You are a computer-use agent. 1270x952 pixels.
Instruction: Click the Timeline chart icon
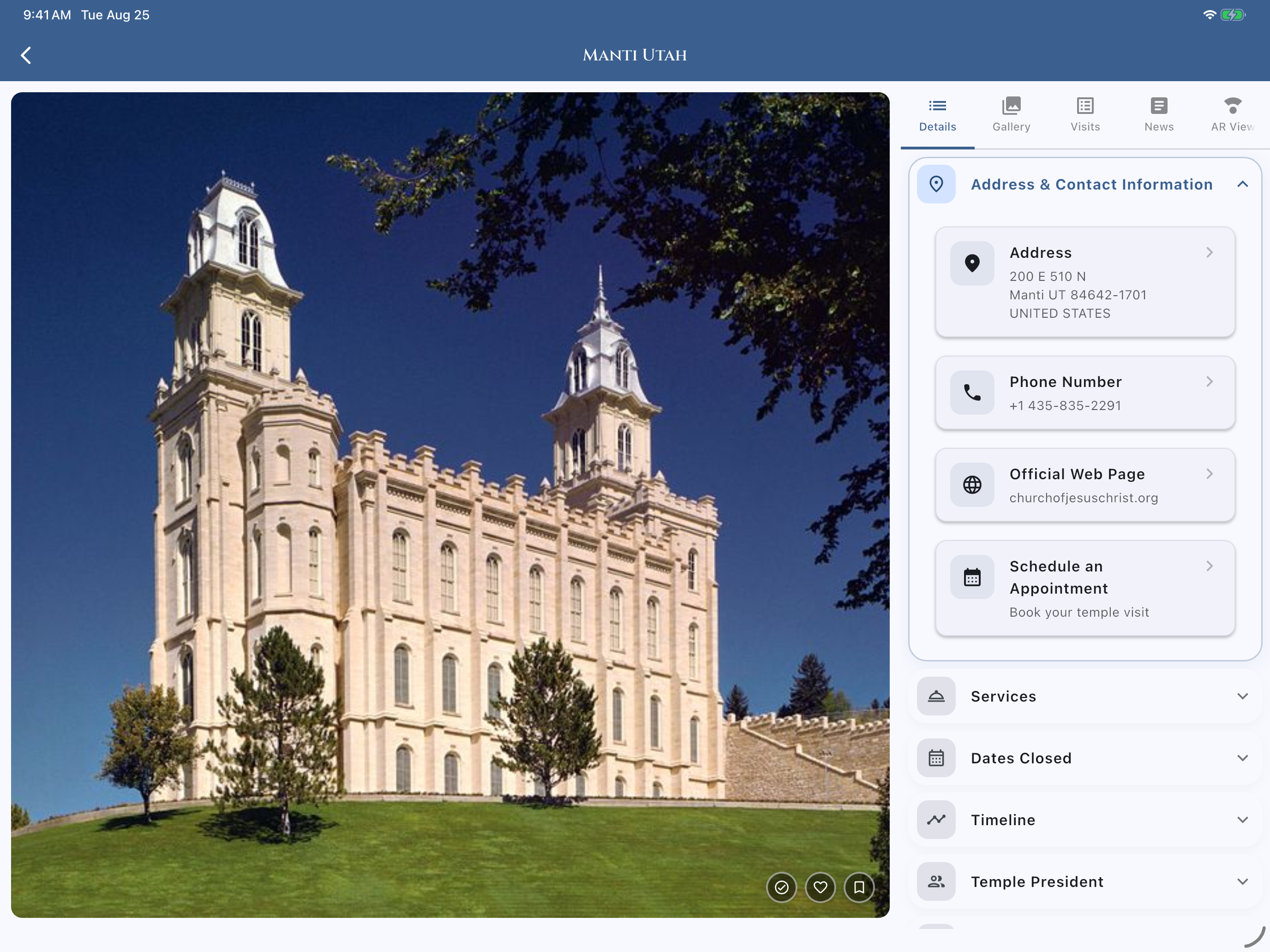936,820
